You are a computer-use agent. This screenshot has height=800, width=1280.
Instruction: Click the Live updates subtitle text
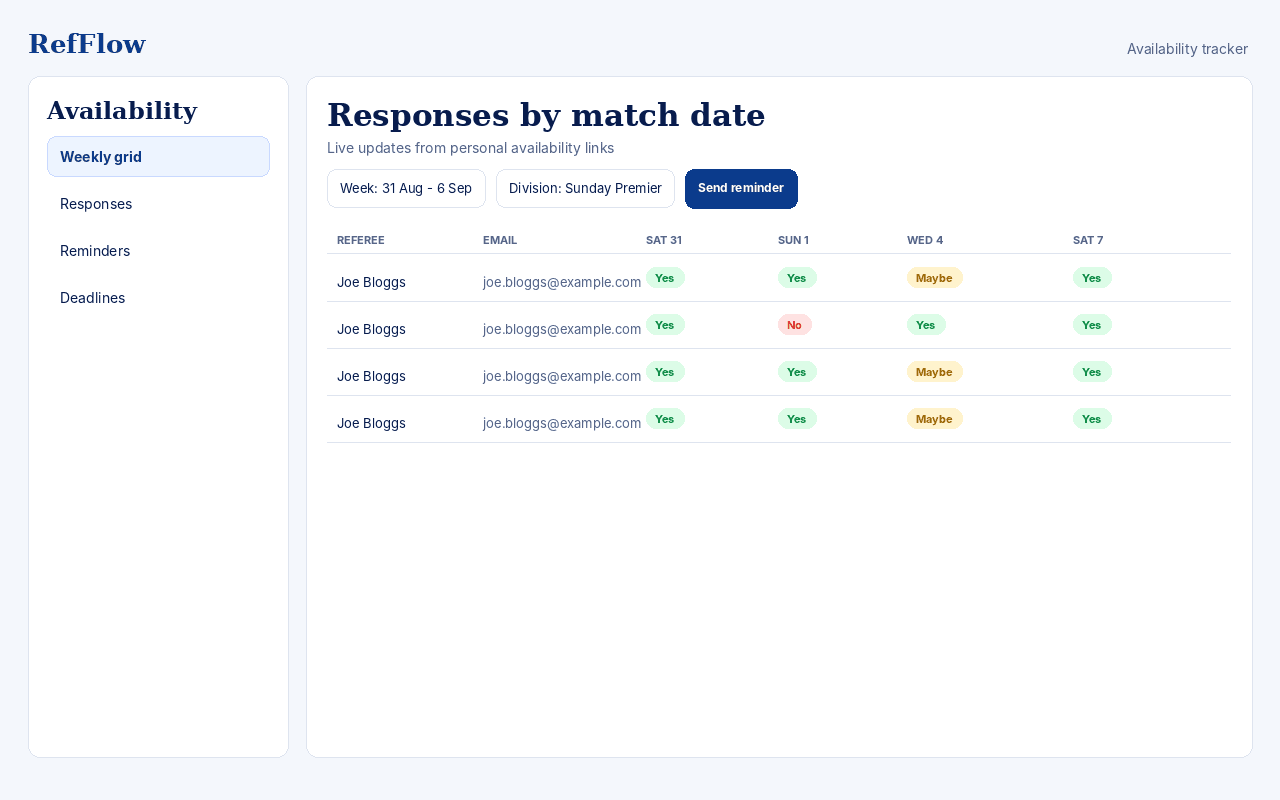(470, 148)
